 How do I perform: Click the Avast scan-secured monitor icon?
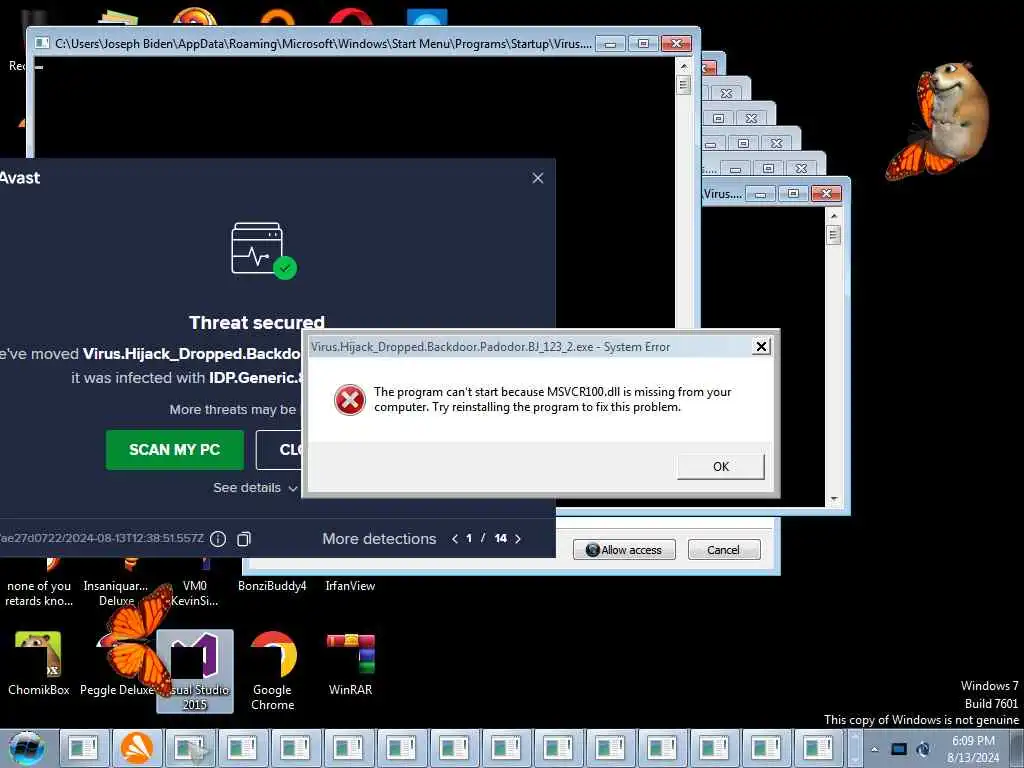coord(263,250)
